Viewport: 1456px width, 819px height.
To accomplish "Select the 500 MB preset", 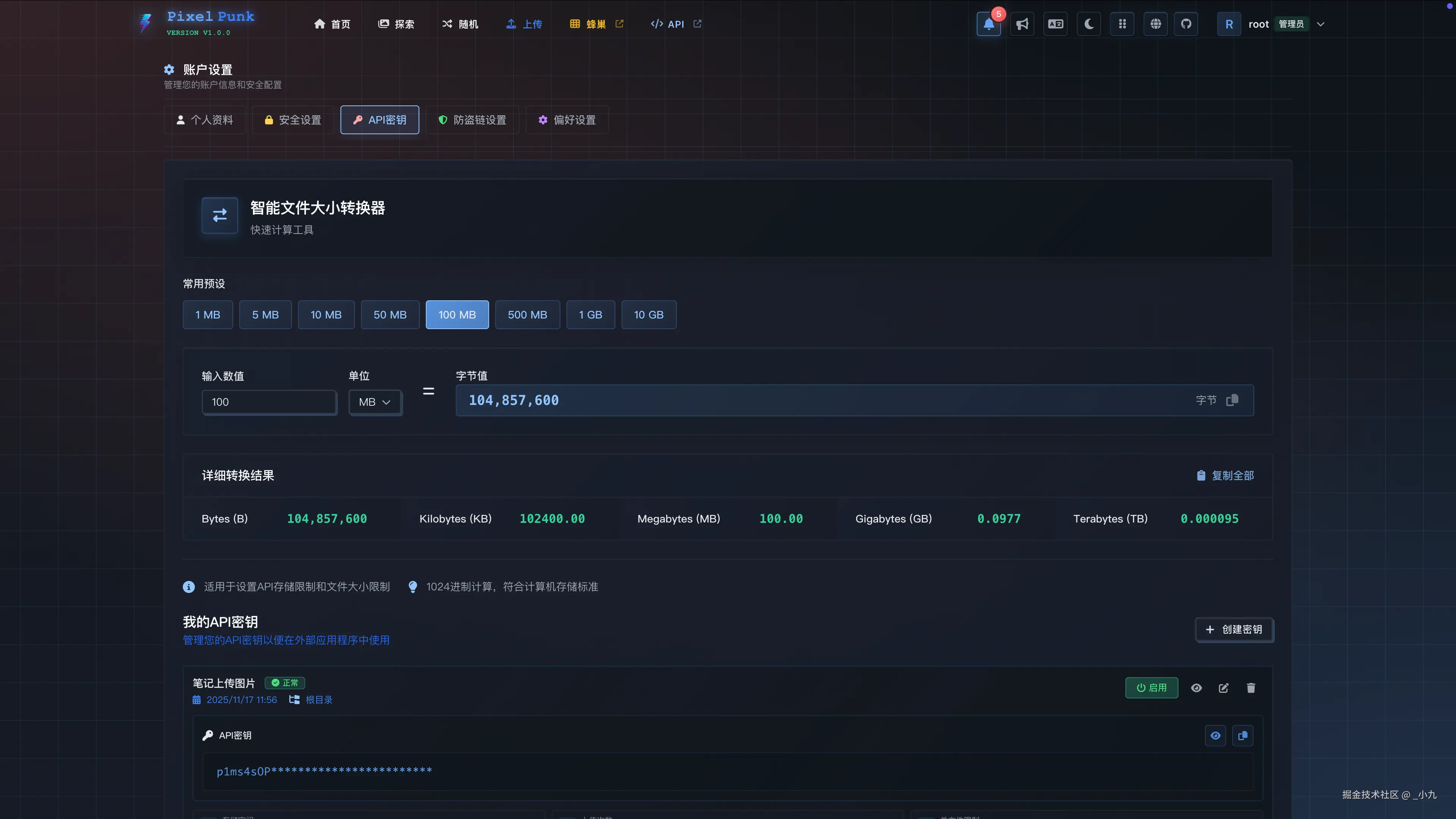I will (527, 315).
